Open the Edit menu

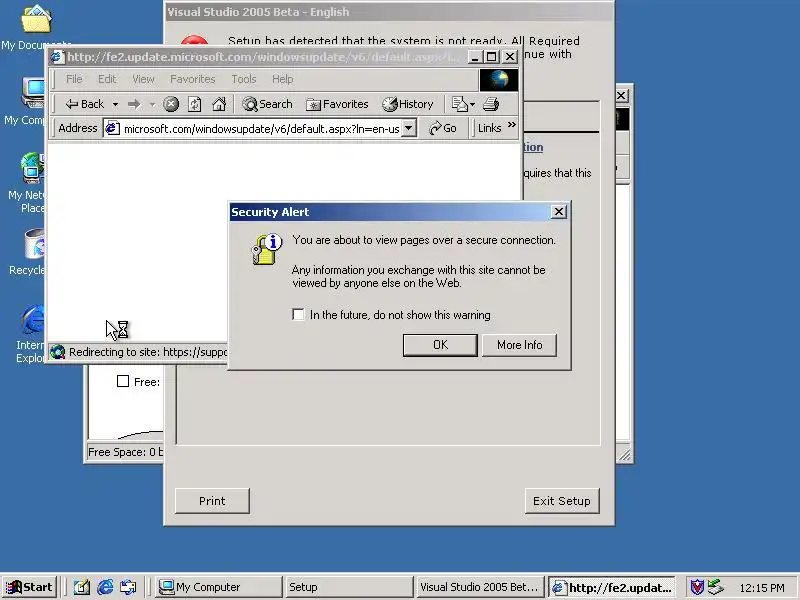[x=107, y=79]
